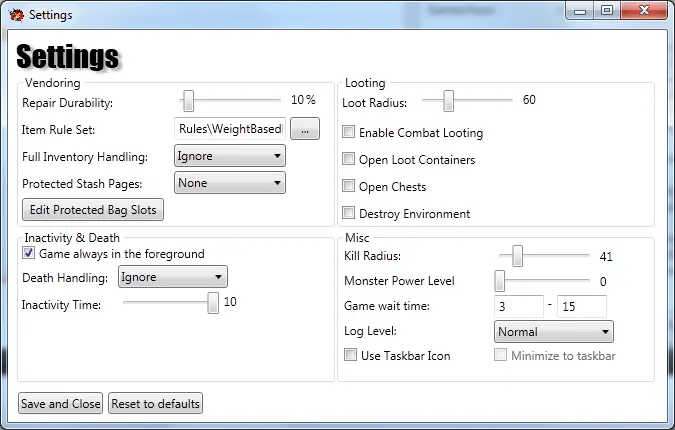
Task: Enable the Destroy Environment checkbox
Action: [349, 213]
